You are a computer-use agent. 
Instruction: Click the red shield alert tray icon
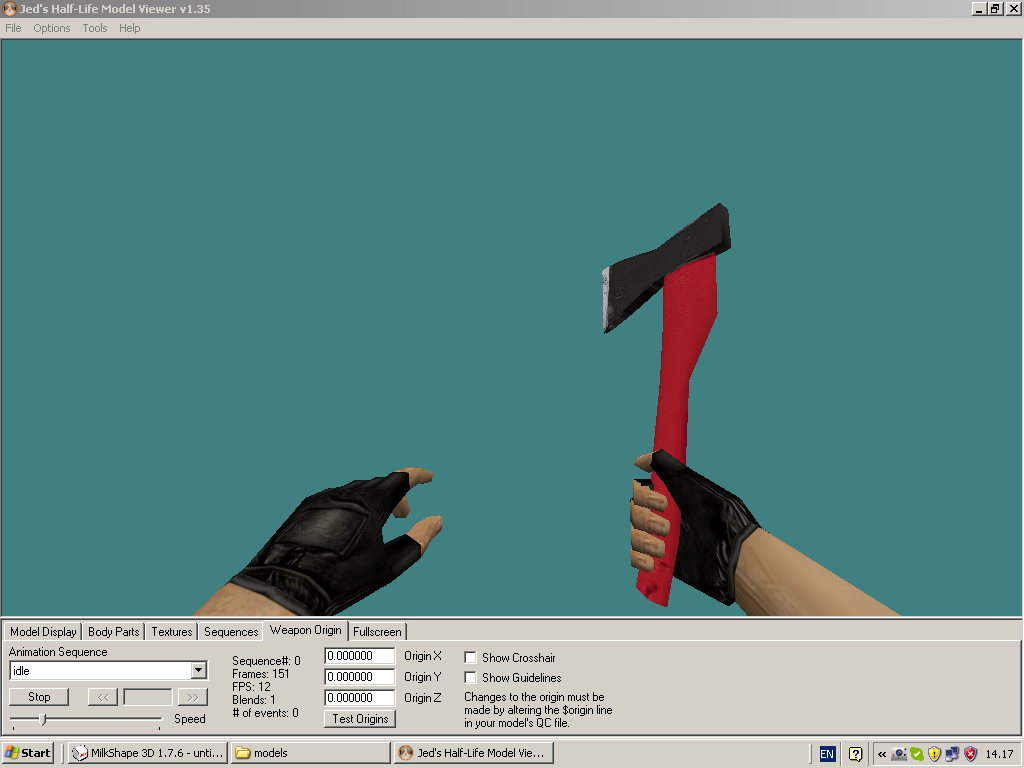point(970,754)
